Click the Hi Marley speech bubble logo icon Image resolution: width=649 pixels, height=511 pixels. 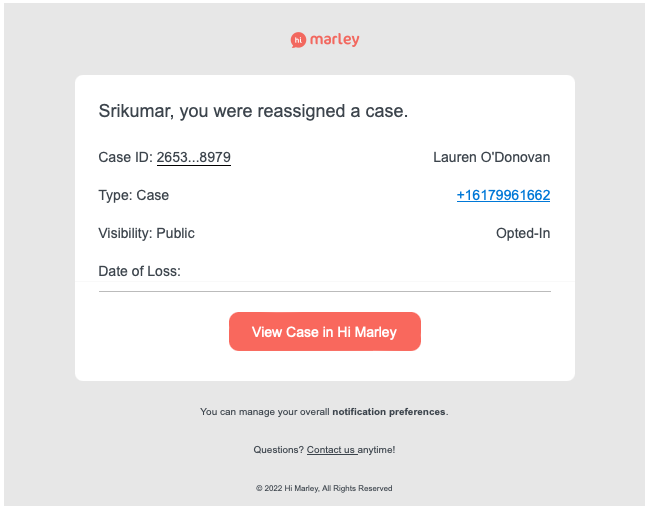[x=298, y=40]
